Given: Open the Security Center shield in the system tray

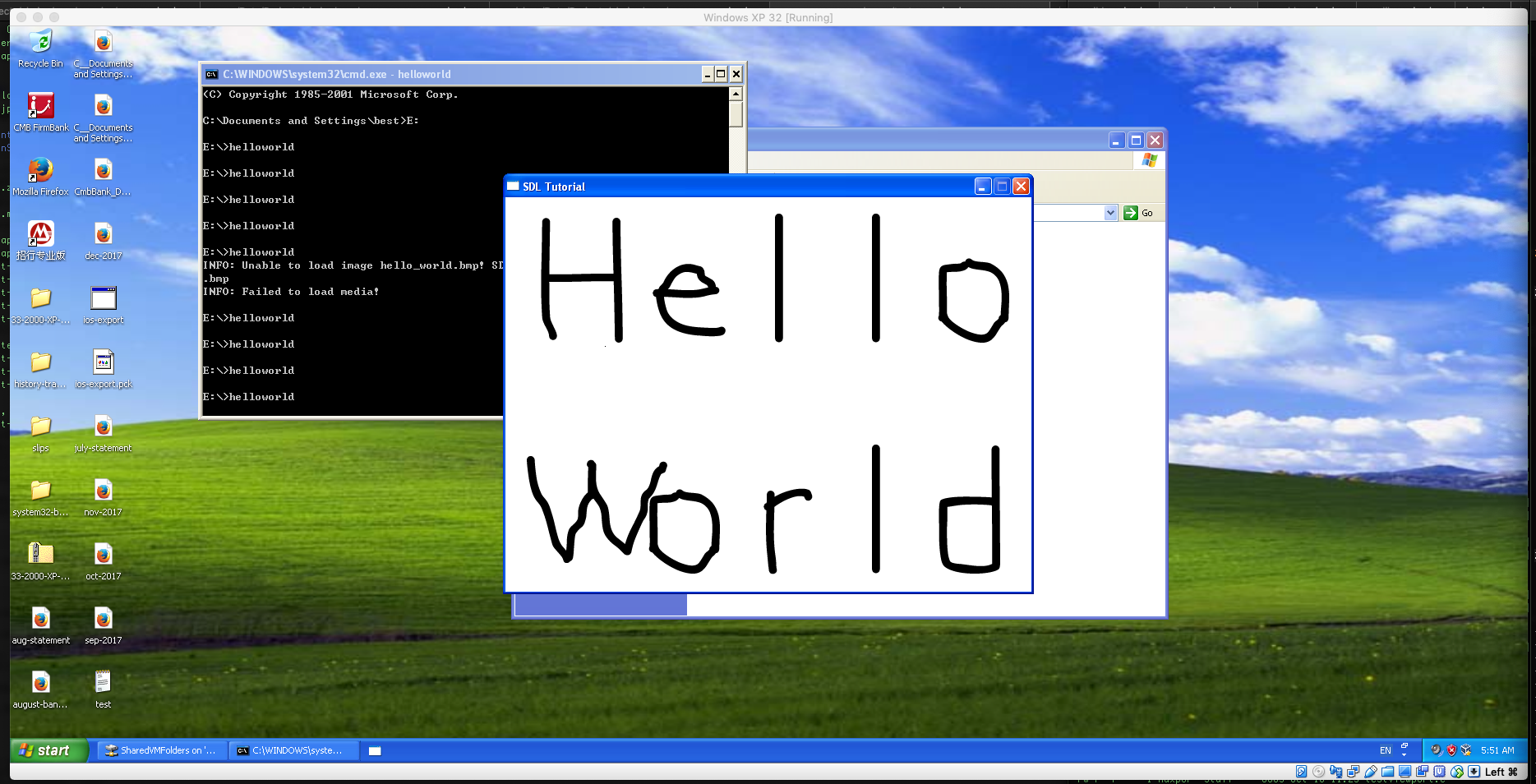Looking at the screenshot, I should coord(1451,750).
